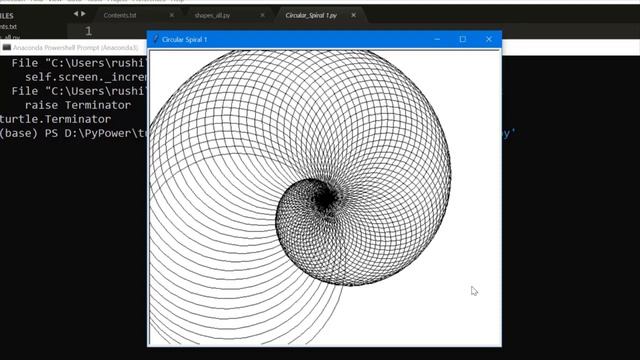Close the Contents.txt tab

click(x=172, y=15)
